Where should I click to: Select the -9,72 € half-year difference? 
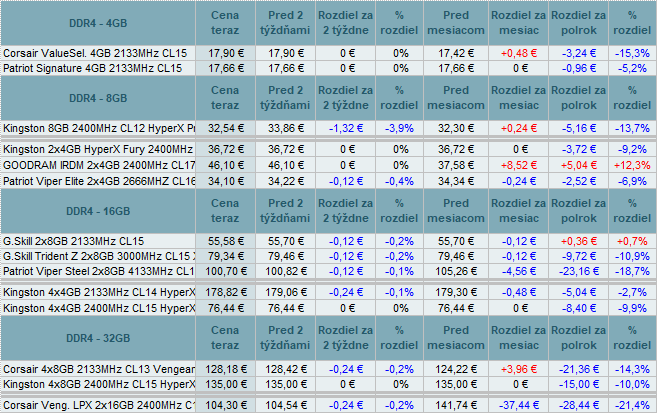pos(579,256)
